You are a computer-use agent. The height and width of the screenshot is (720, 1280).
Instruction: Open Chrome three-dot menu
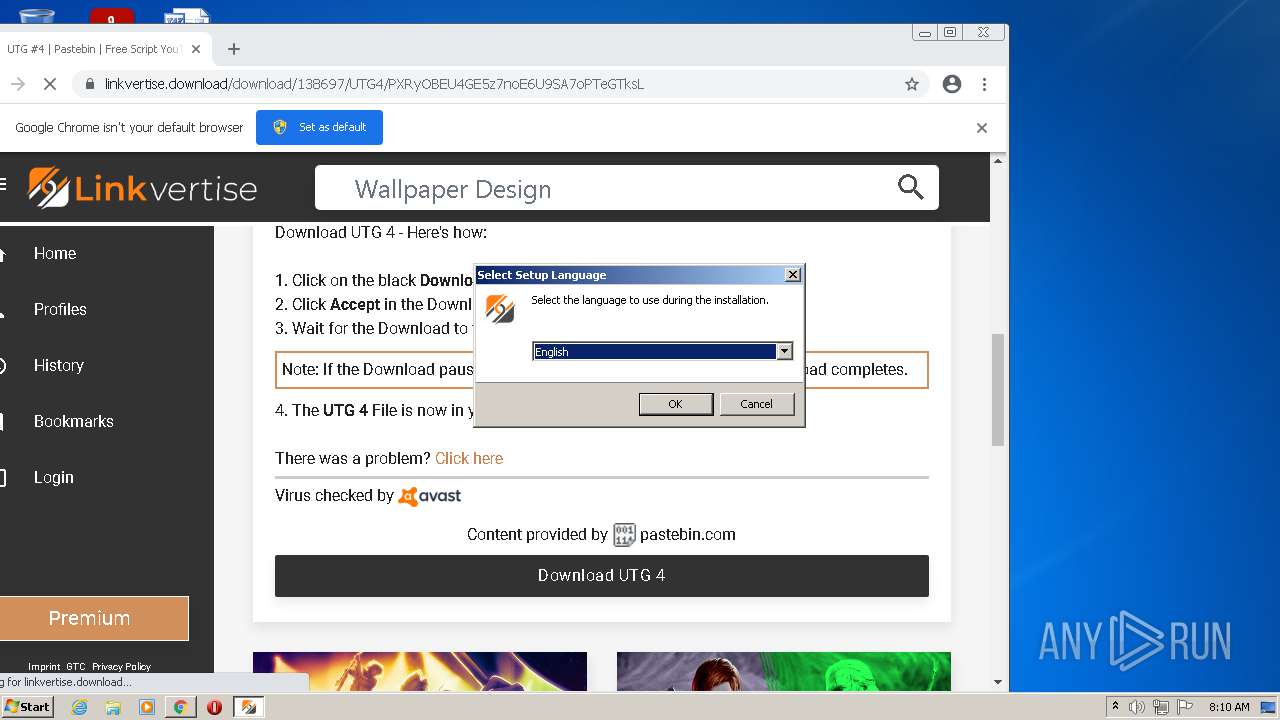[x=984, y=84]
